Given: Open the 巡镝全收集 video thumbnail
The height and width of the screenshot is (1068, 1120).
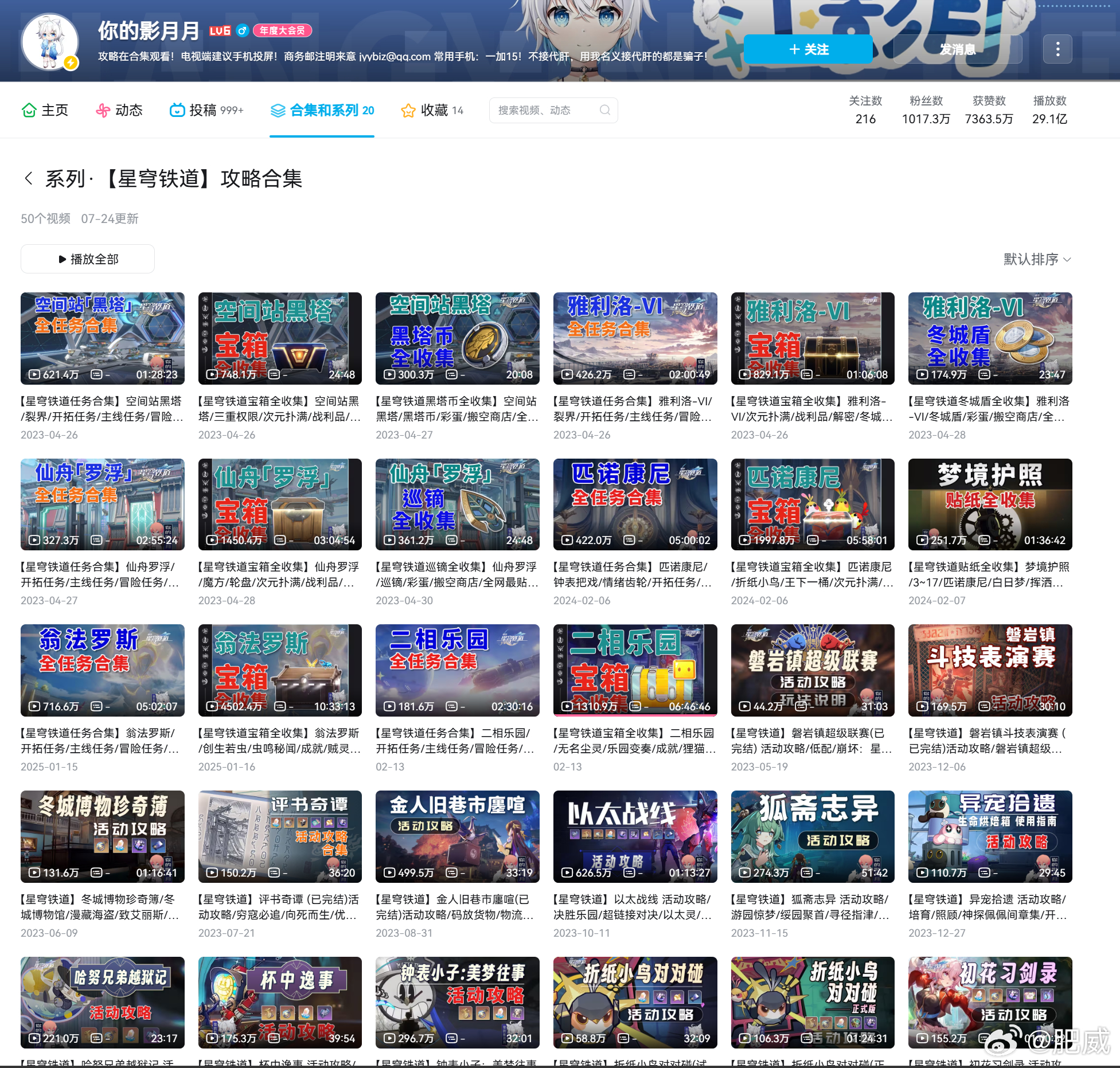Looking at the screenshot, I should click(458, 504).
